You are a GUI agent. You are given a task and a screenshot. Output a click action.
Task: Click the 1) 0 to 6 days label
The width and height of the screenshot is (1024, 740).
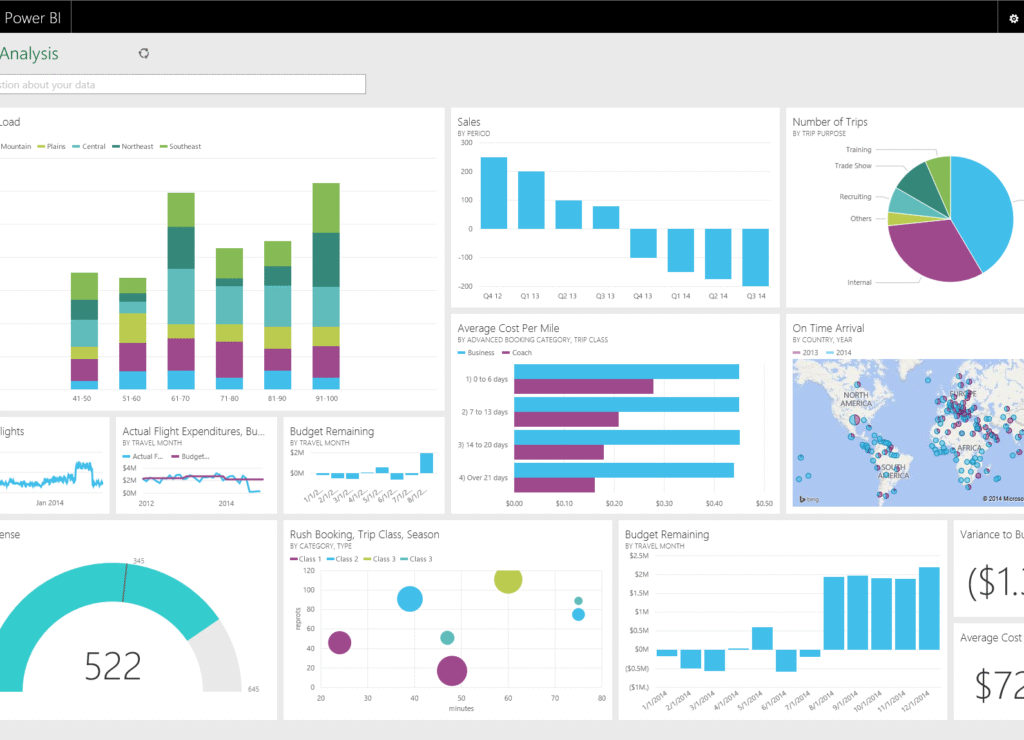point(486,379)
